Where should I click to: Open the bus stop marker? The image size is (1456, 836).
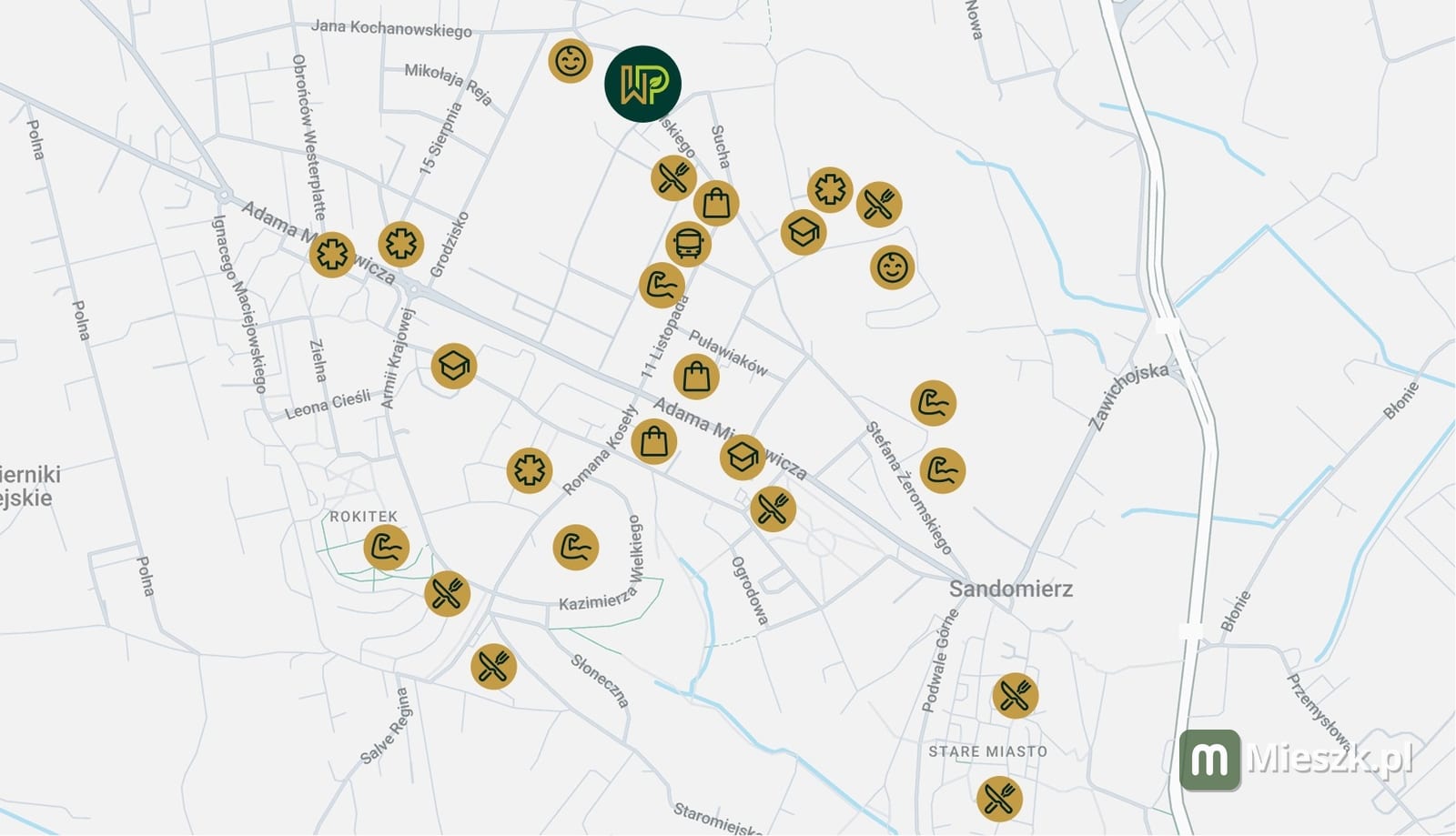click(x=688, y=244)
